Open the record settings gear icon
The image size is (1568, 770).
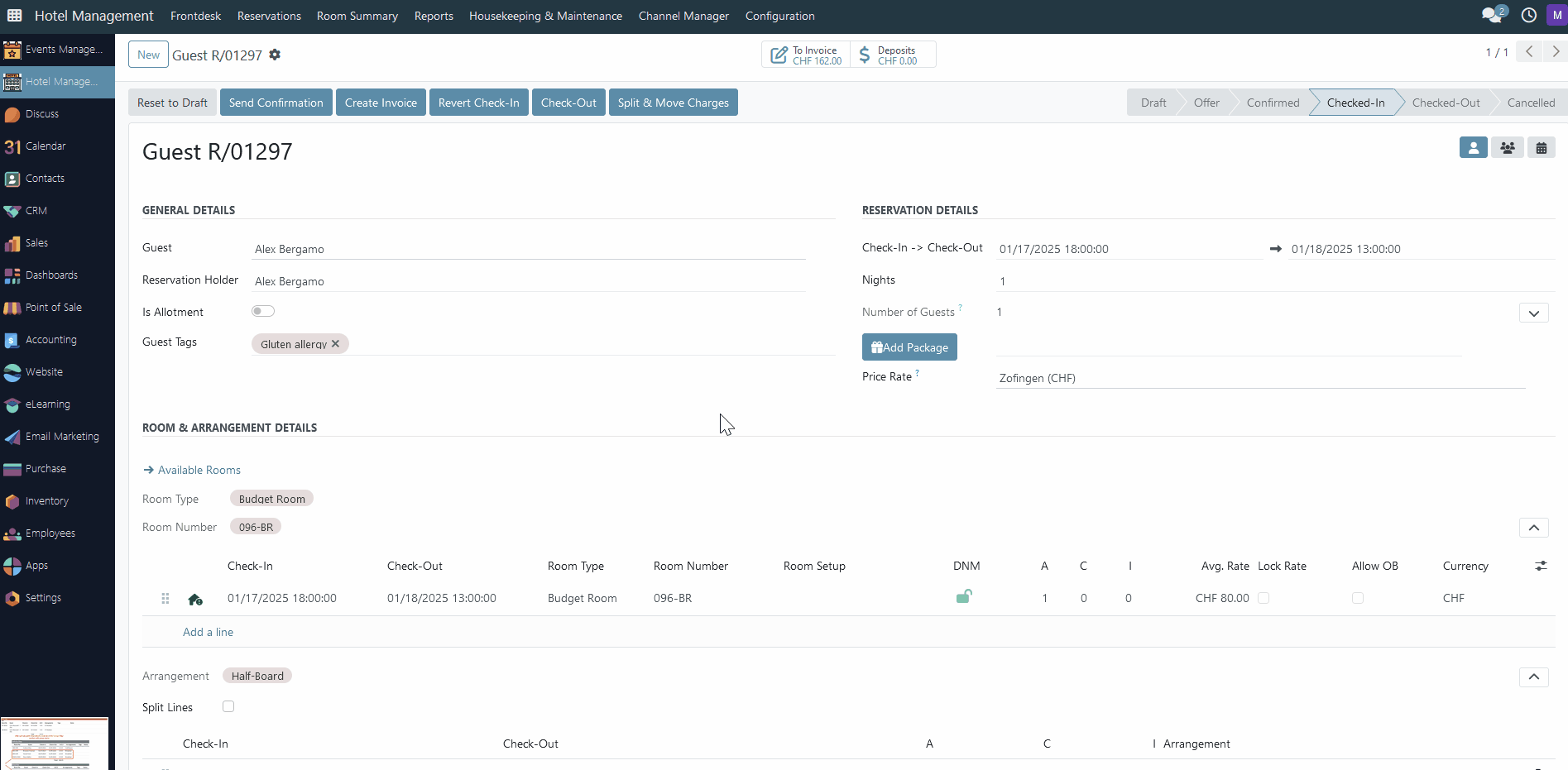click(x=275, y=55)
